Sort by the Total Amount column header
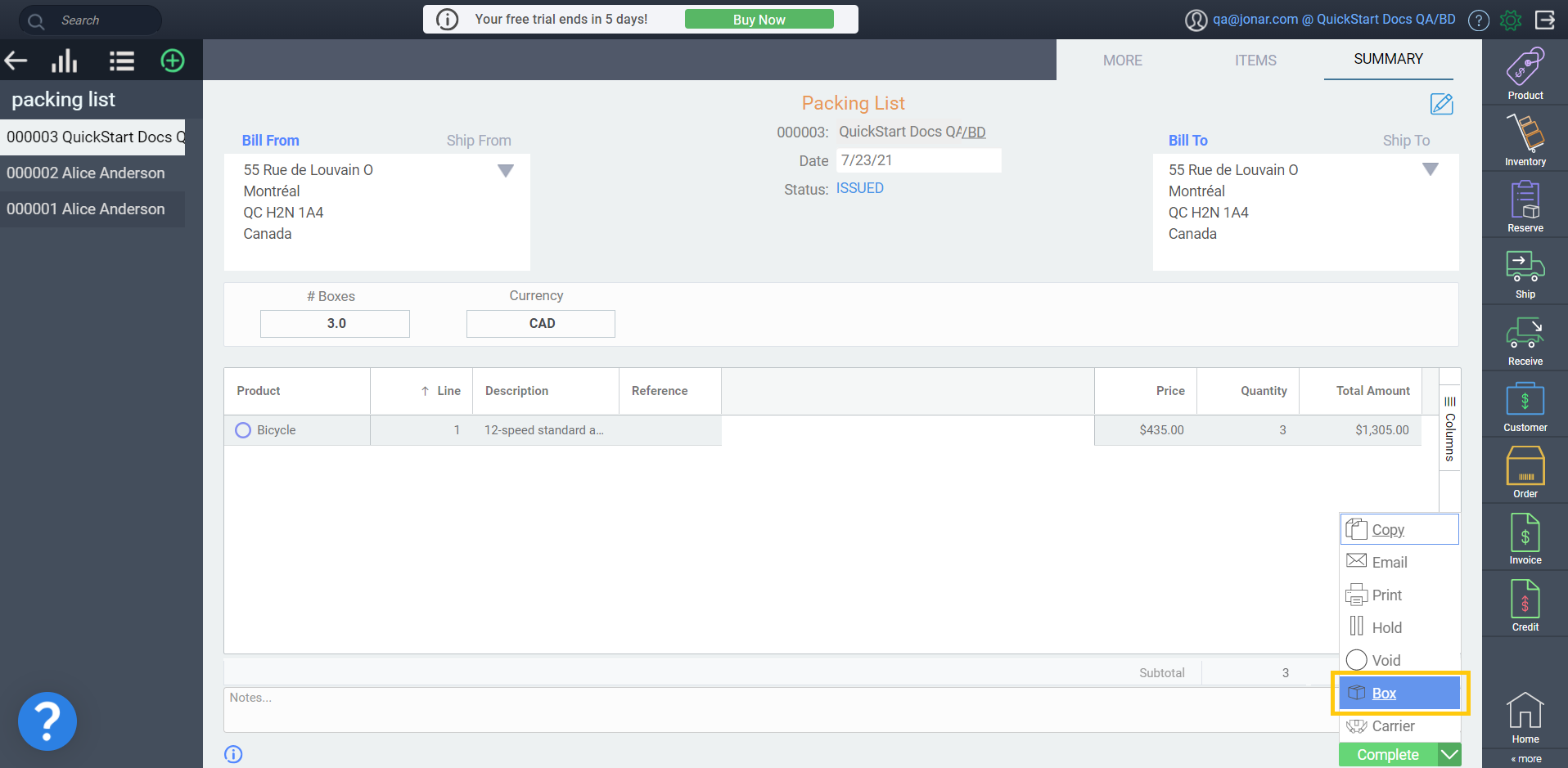This screenshot has height=768, width=1568. pyautogui.click(x=1360, y=391)
